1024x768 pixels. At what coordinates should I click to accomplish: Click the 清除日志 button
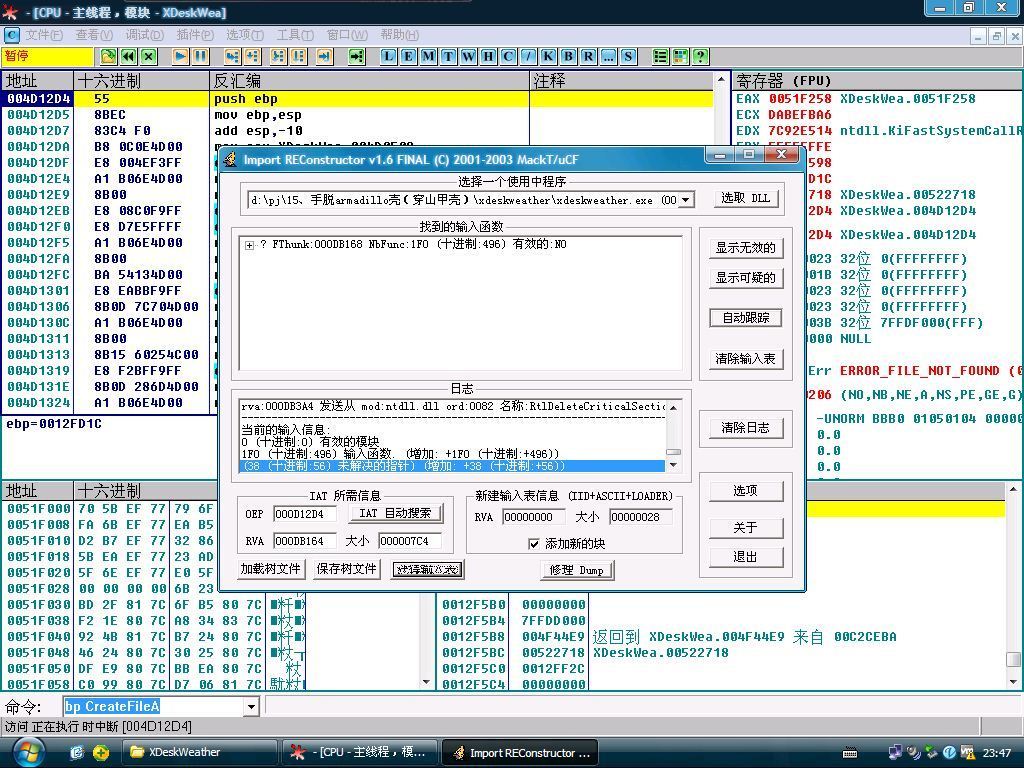point(745,428)
